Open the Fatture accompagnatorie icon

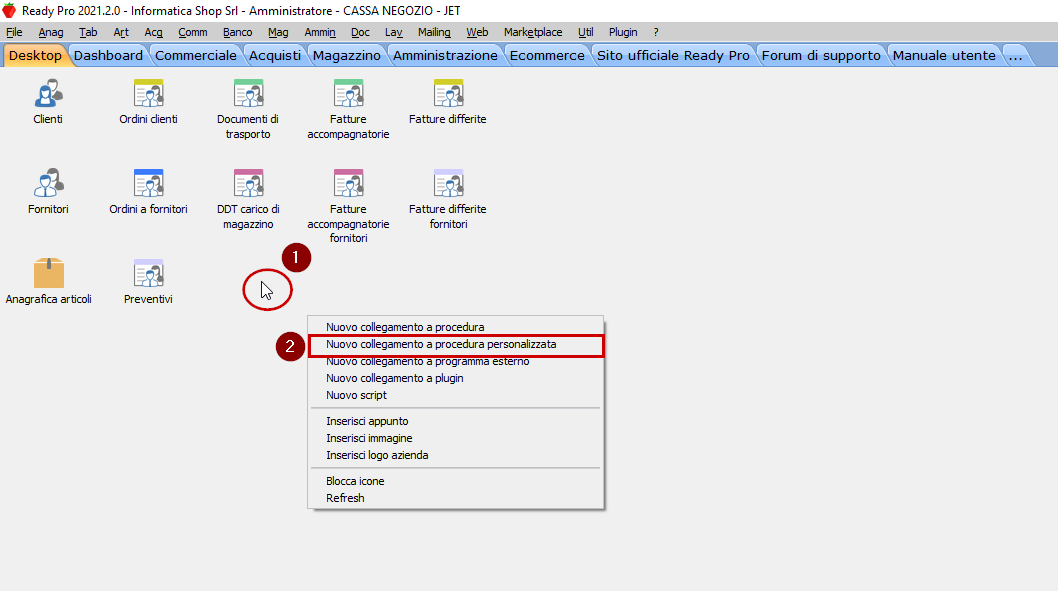[x=348, y=94]
